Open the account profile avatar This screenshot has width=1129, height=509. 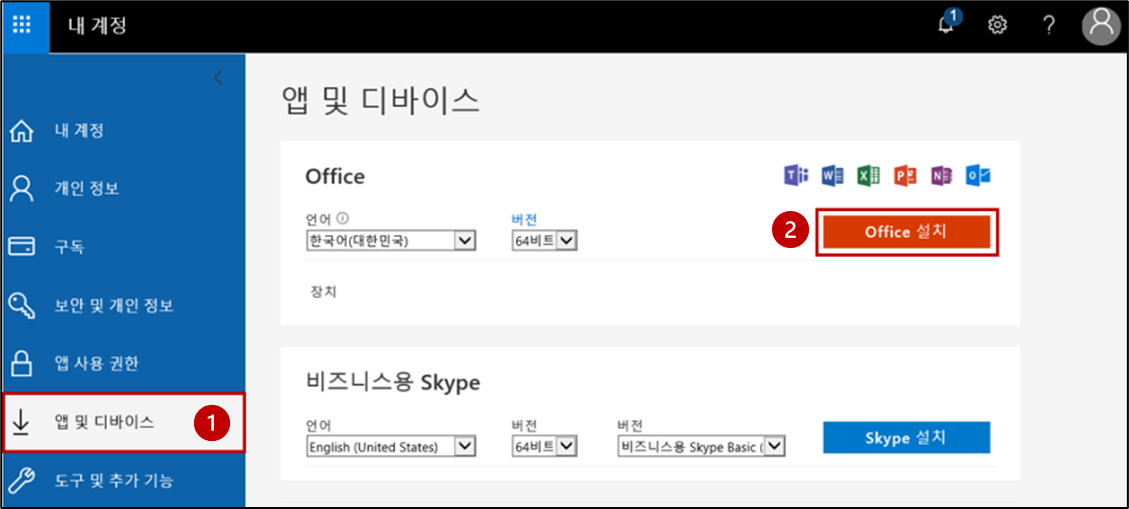click(1102, 25)
